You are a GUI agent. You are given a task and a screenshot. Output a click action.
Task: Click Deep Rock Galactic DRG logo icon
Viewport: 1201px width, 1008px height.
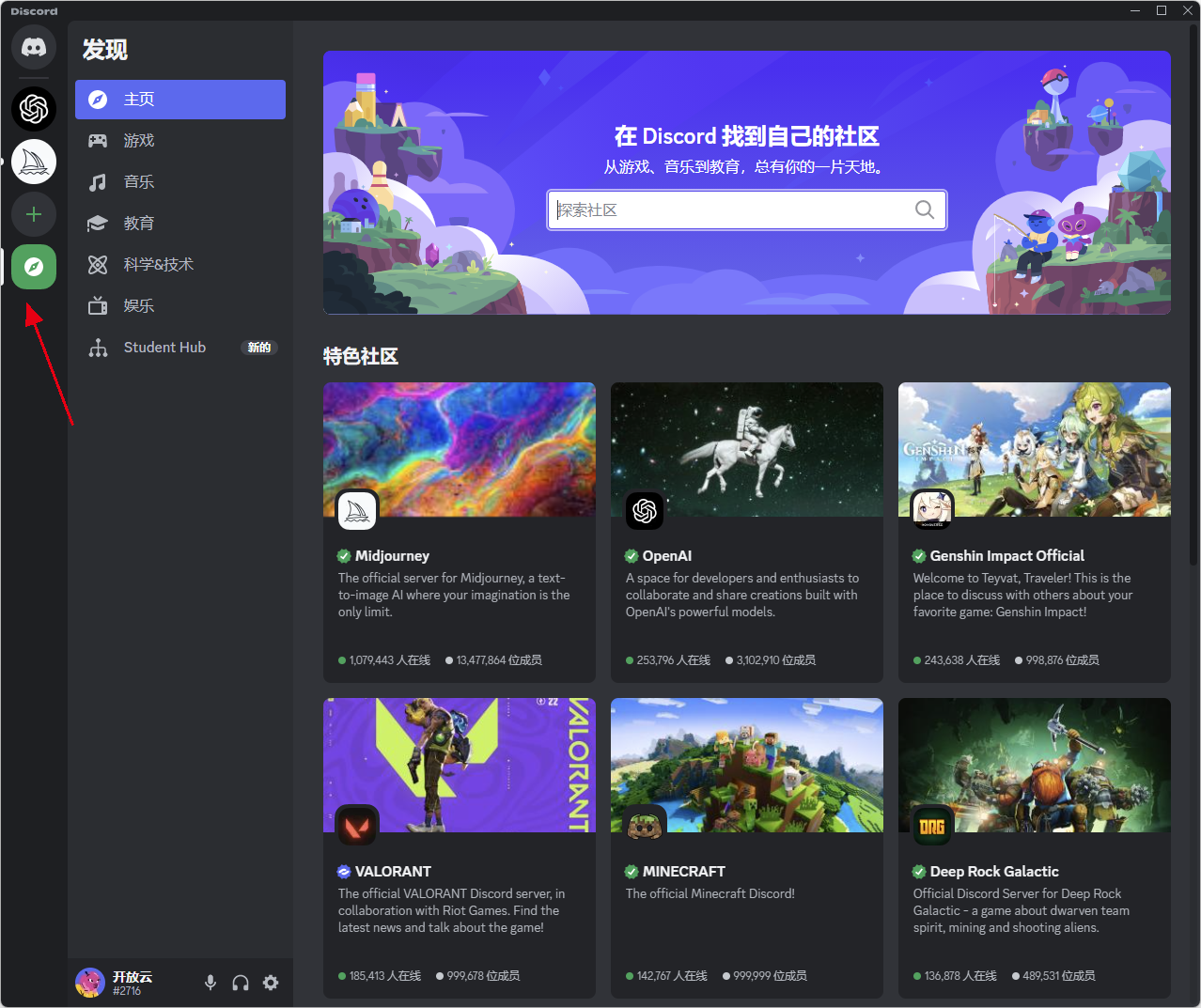pyautogui.click(x=932, y=826)
